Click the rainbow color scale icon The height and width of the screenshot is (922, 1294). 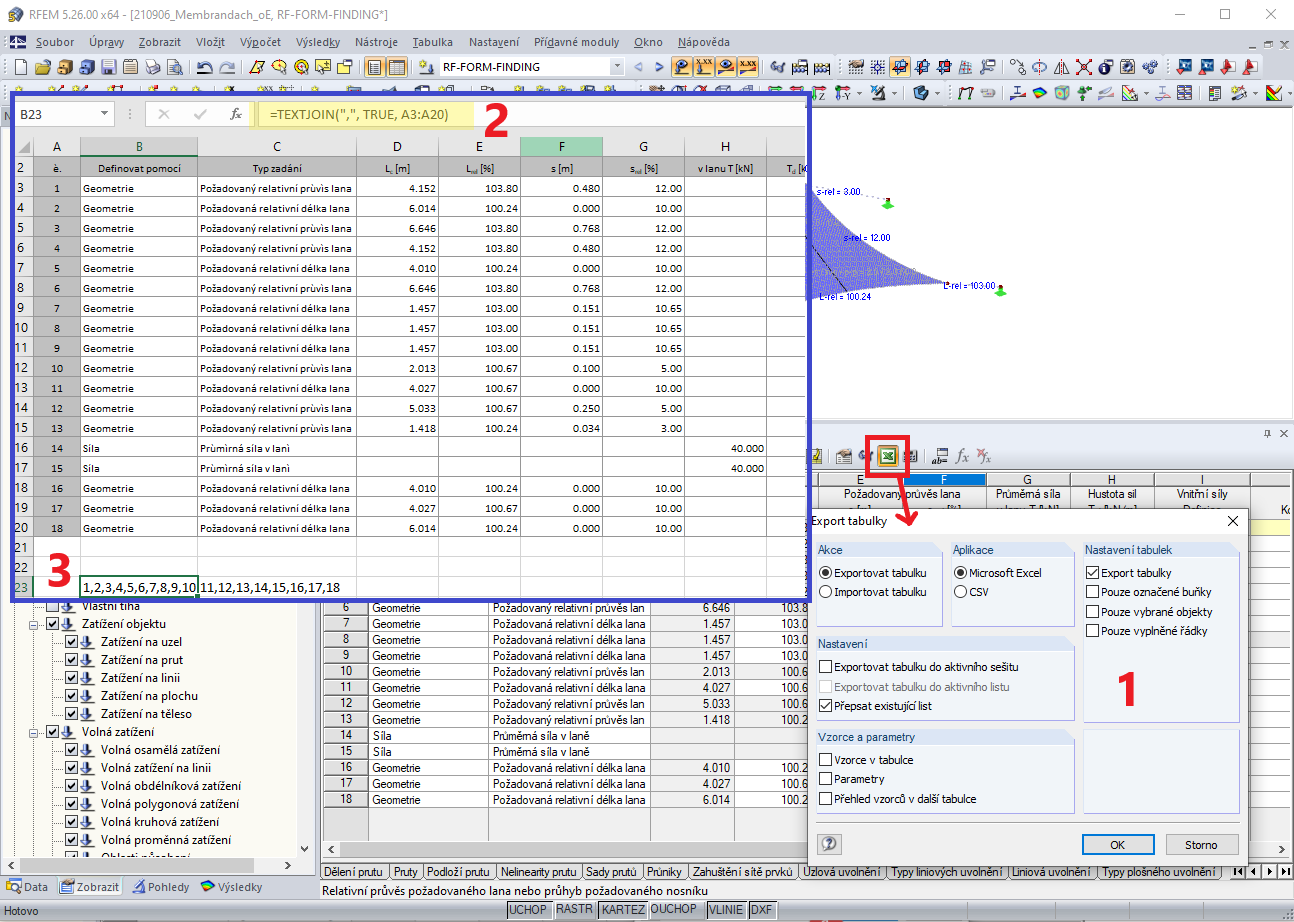tap(1272, 93)
